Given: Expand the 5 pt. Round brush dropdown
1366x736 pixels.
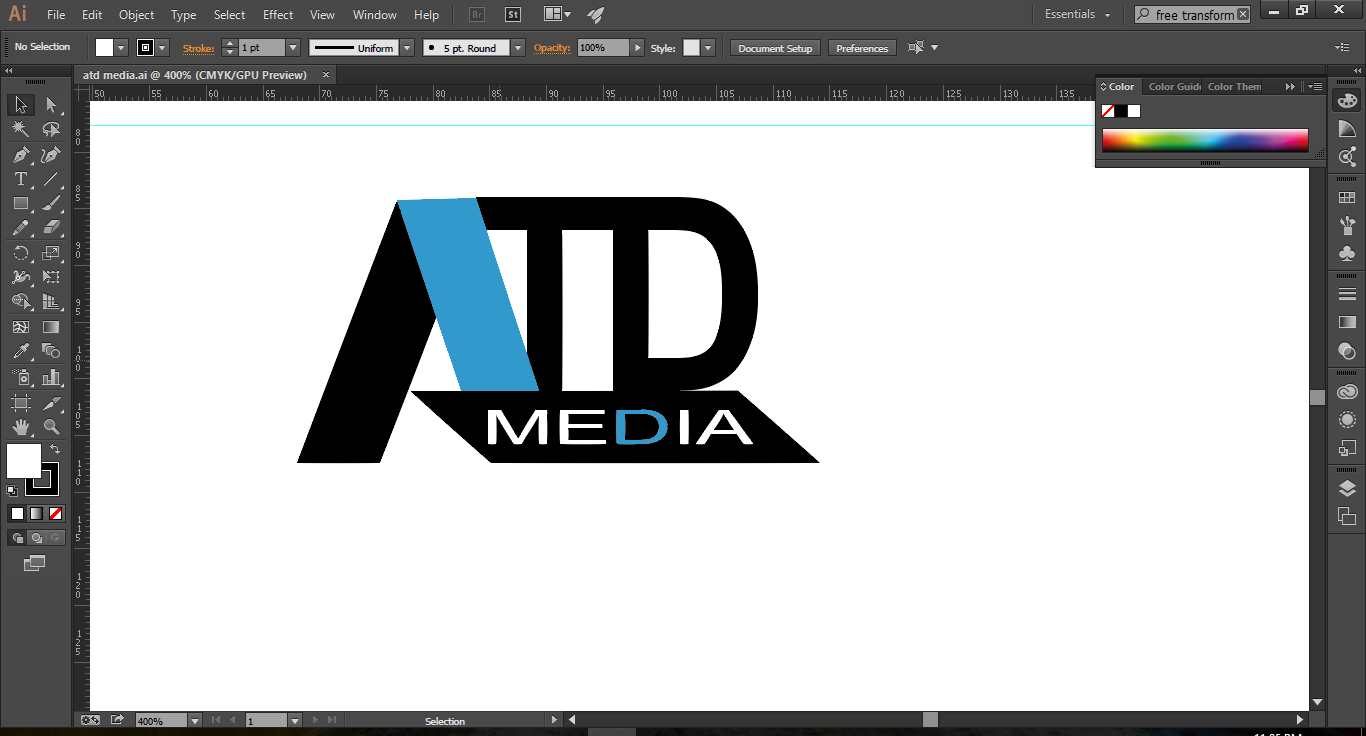Looking at the screenshot, I should tap(517, 47).
